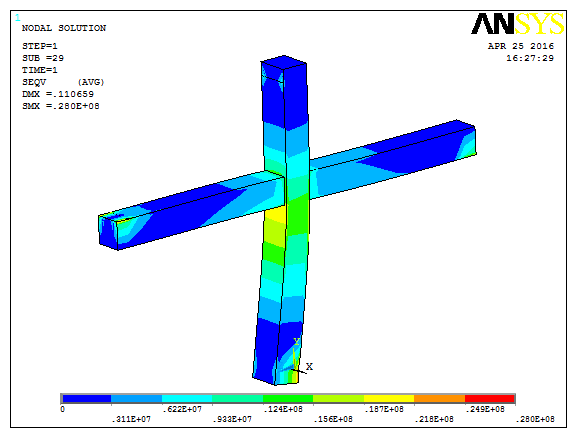
Task: Click the legend value .311E+07
Action: [x=131, y=419]
